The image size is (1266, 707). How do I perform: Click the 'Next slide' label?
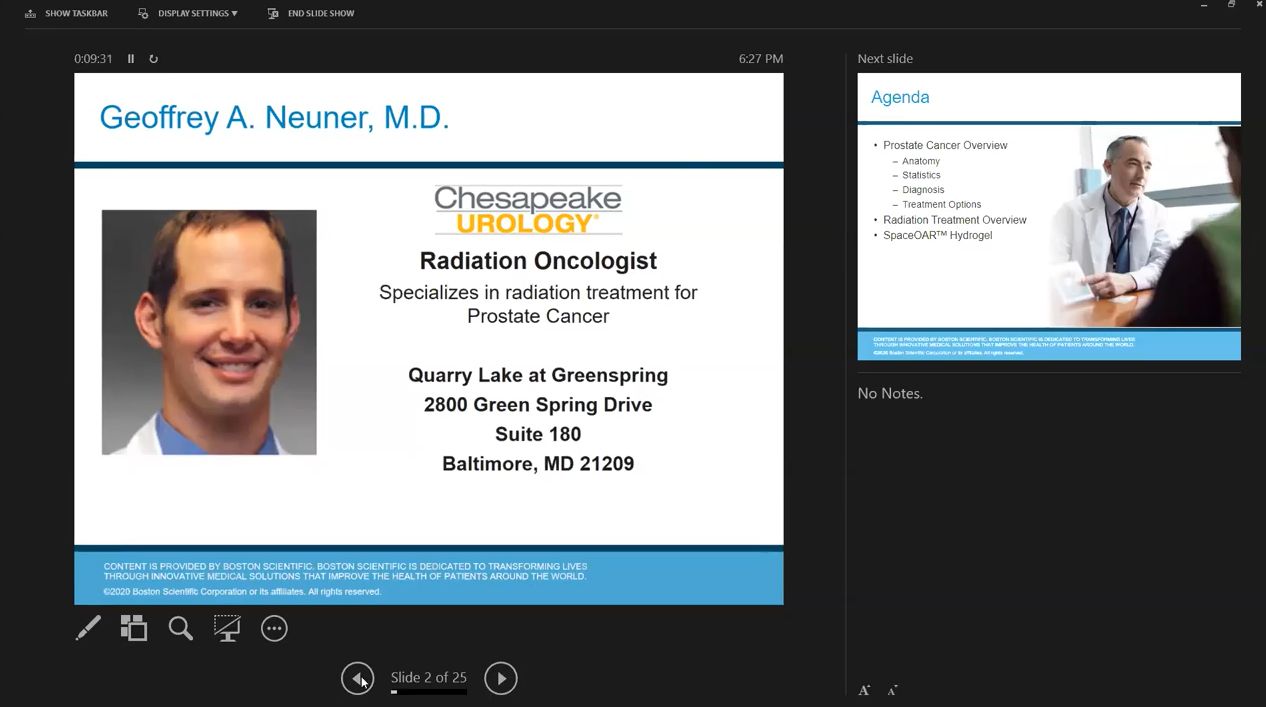885,59
